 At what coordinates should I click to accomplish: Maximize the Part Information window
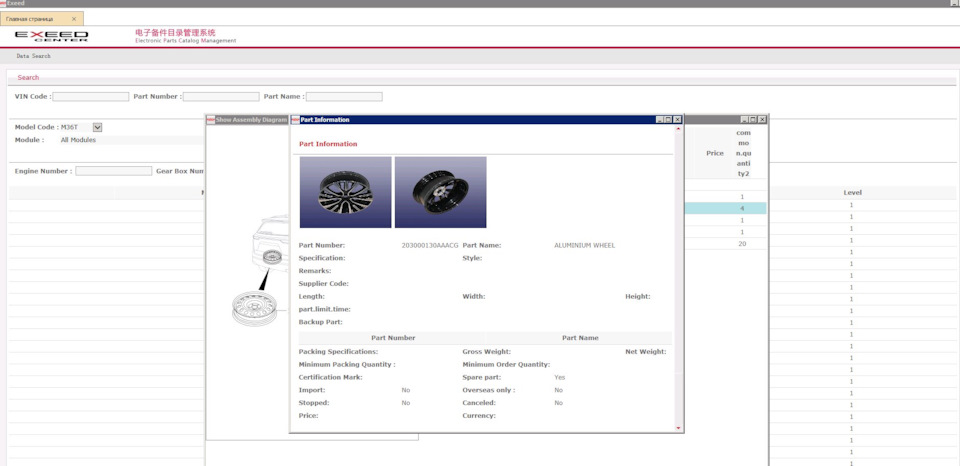[x=669, y=119]
